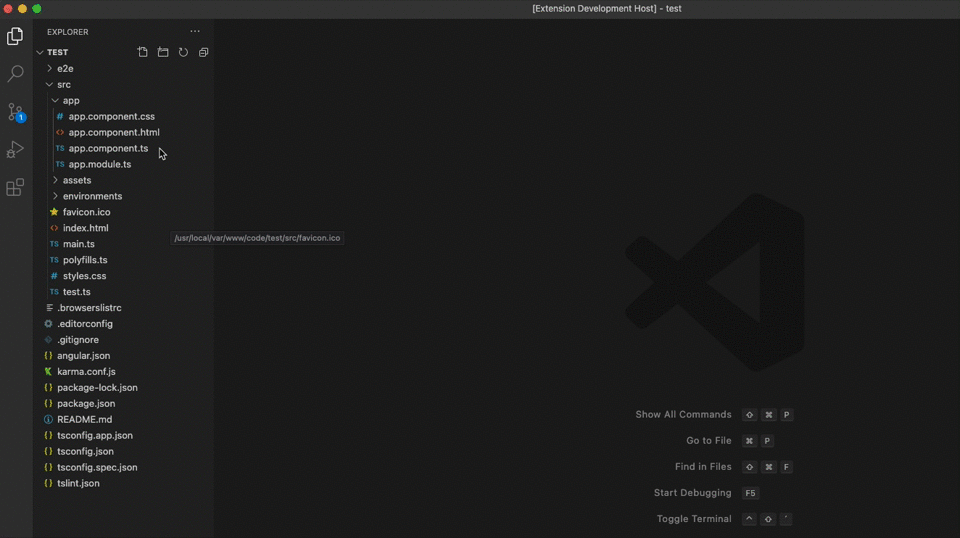This screenshot has width=960, height=538.
Task: Open Explorer views and more actions menu
Action: click(x=195, y=31)
